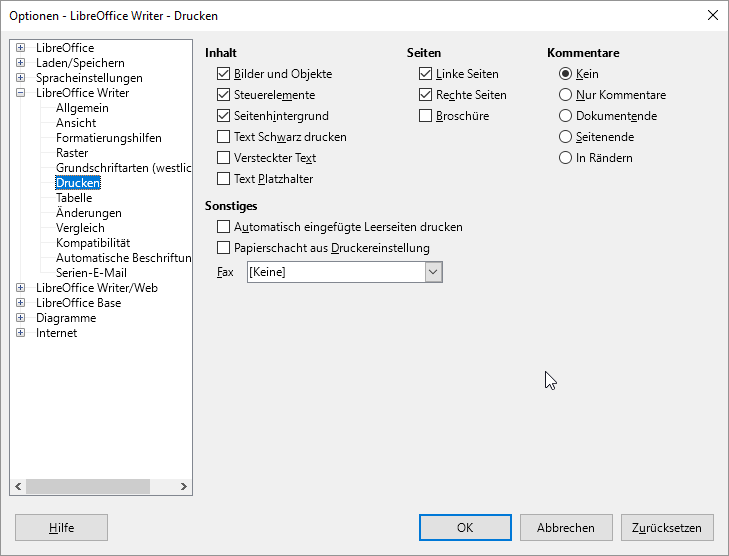This screenshot has width=729, height=556.
Task: Enable Broschüre printing
Action: 425,115
